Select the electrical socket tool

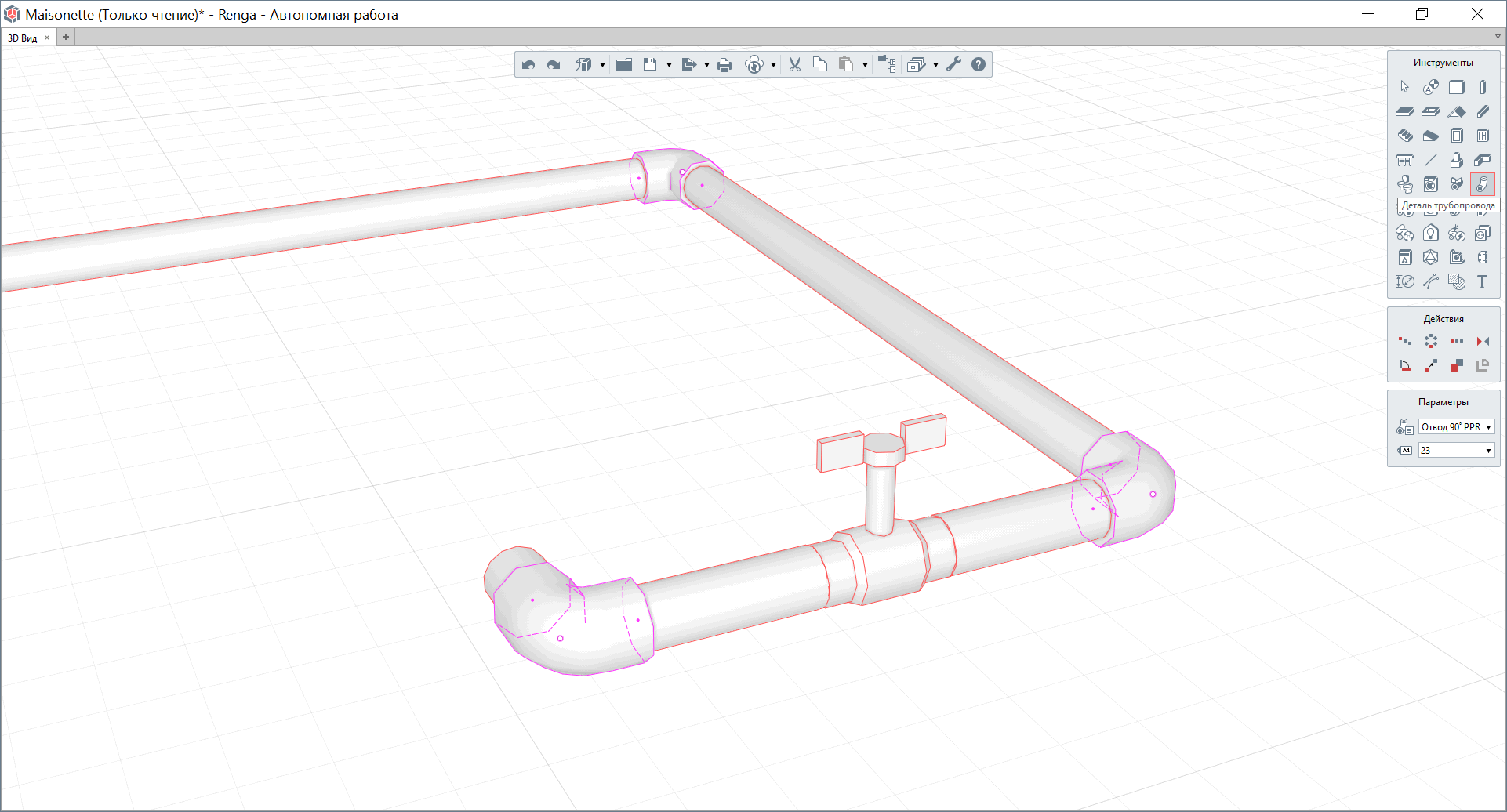[x=1483, y=233]
